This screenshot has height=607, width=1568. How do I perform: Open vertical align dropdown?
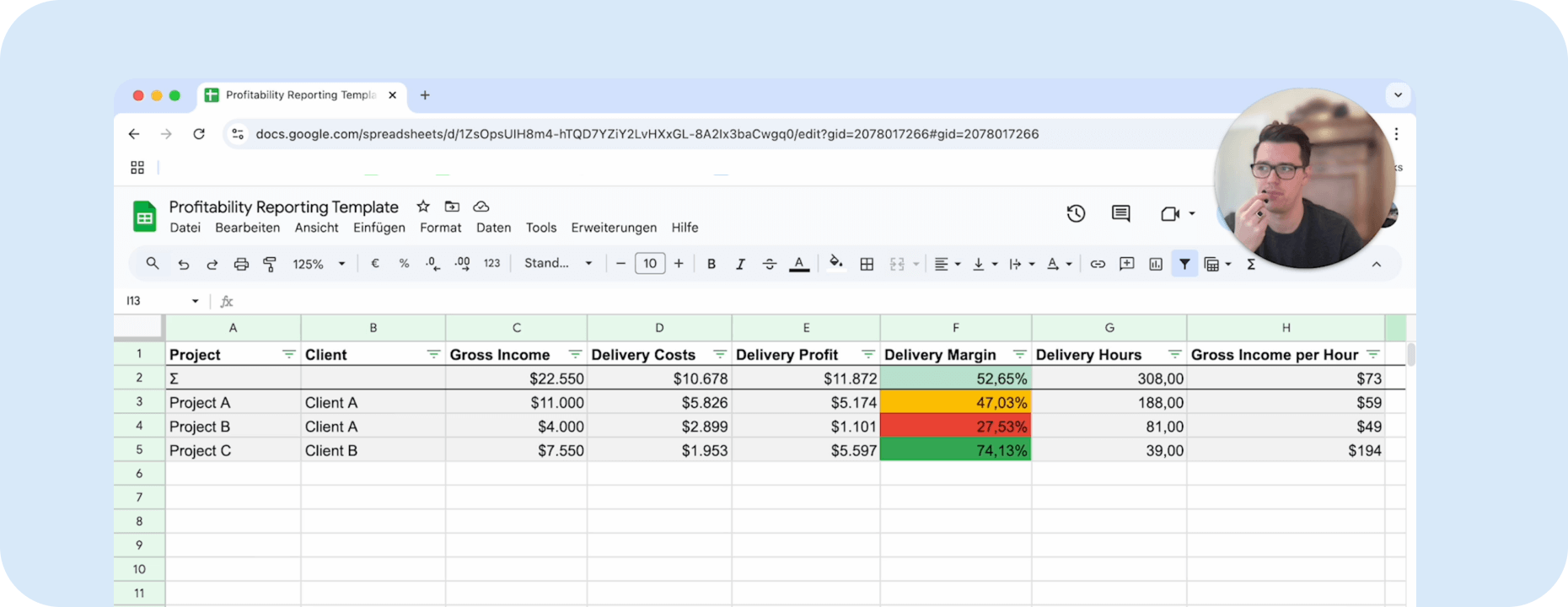[984, 264]
